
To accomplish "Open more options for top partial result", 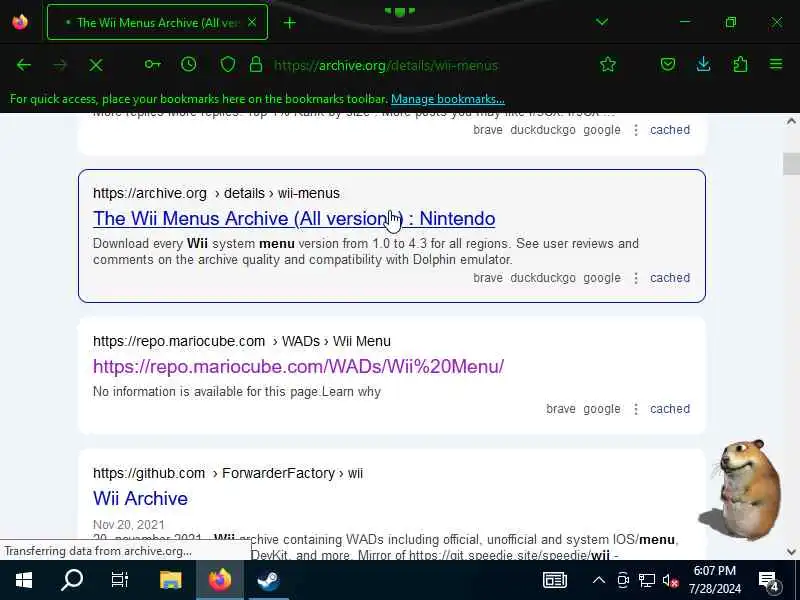I will (636, 130).
